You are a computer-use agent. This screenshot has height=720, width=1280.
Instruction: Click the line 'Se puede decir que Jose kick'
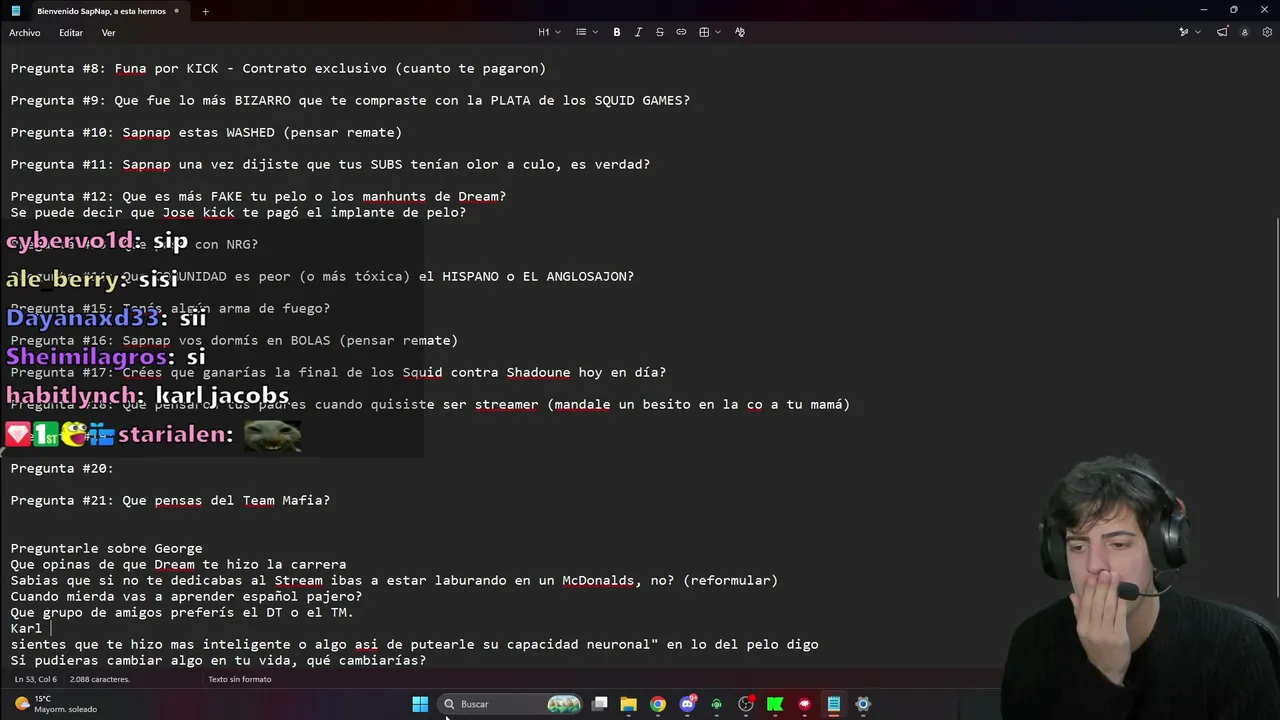pyautogui.click(x=238, y=213)
